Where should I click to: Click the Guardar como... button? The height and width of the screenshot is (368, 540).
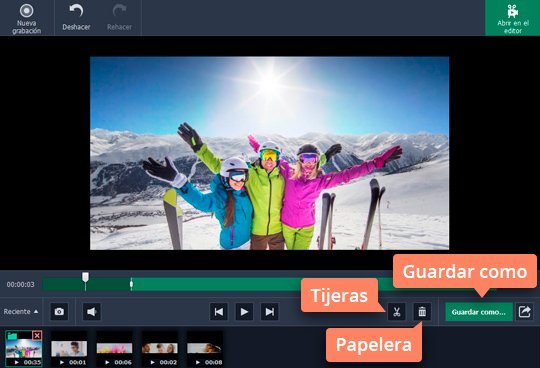[x=479, y=312]
